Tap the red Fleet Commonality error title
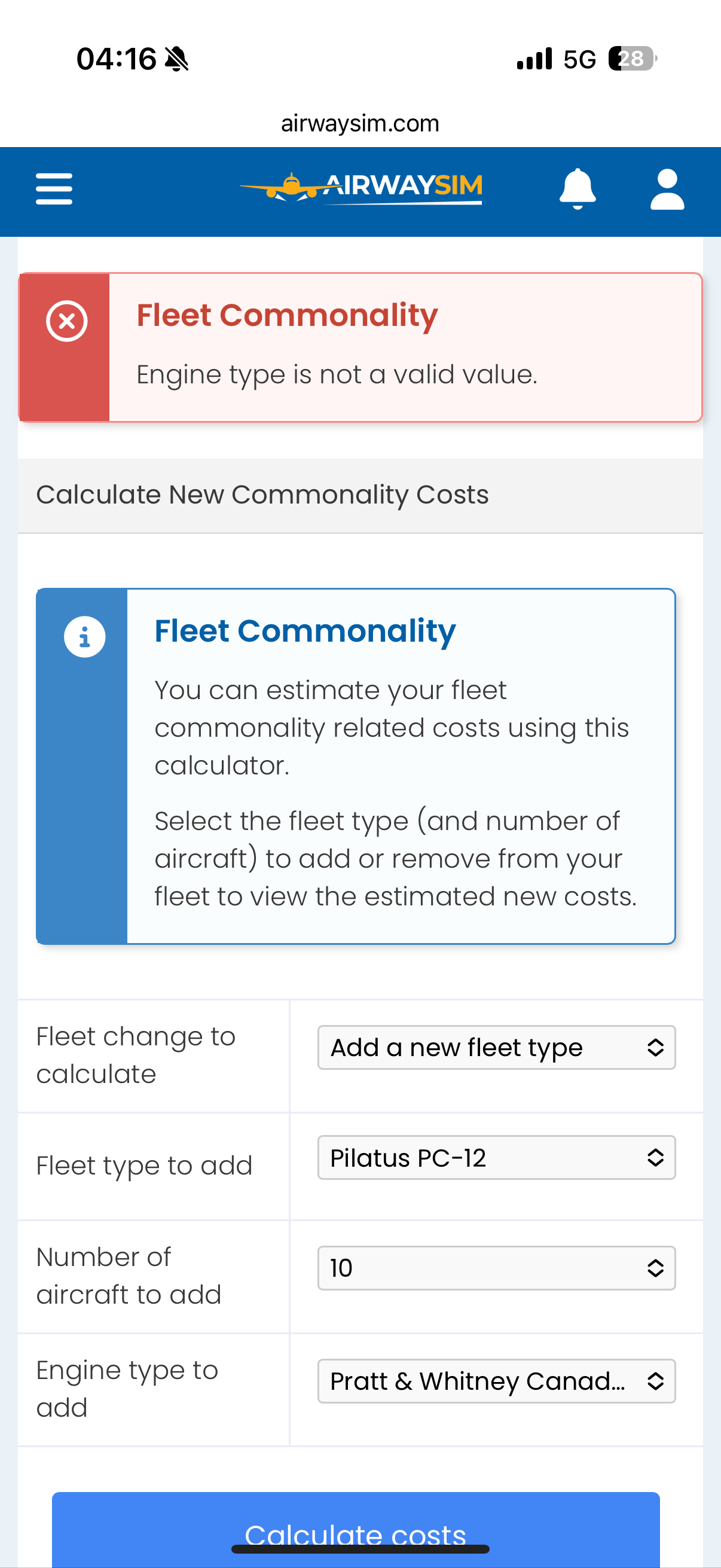 pos(286,315)
